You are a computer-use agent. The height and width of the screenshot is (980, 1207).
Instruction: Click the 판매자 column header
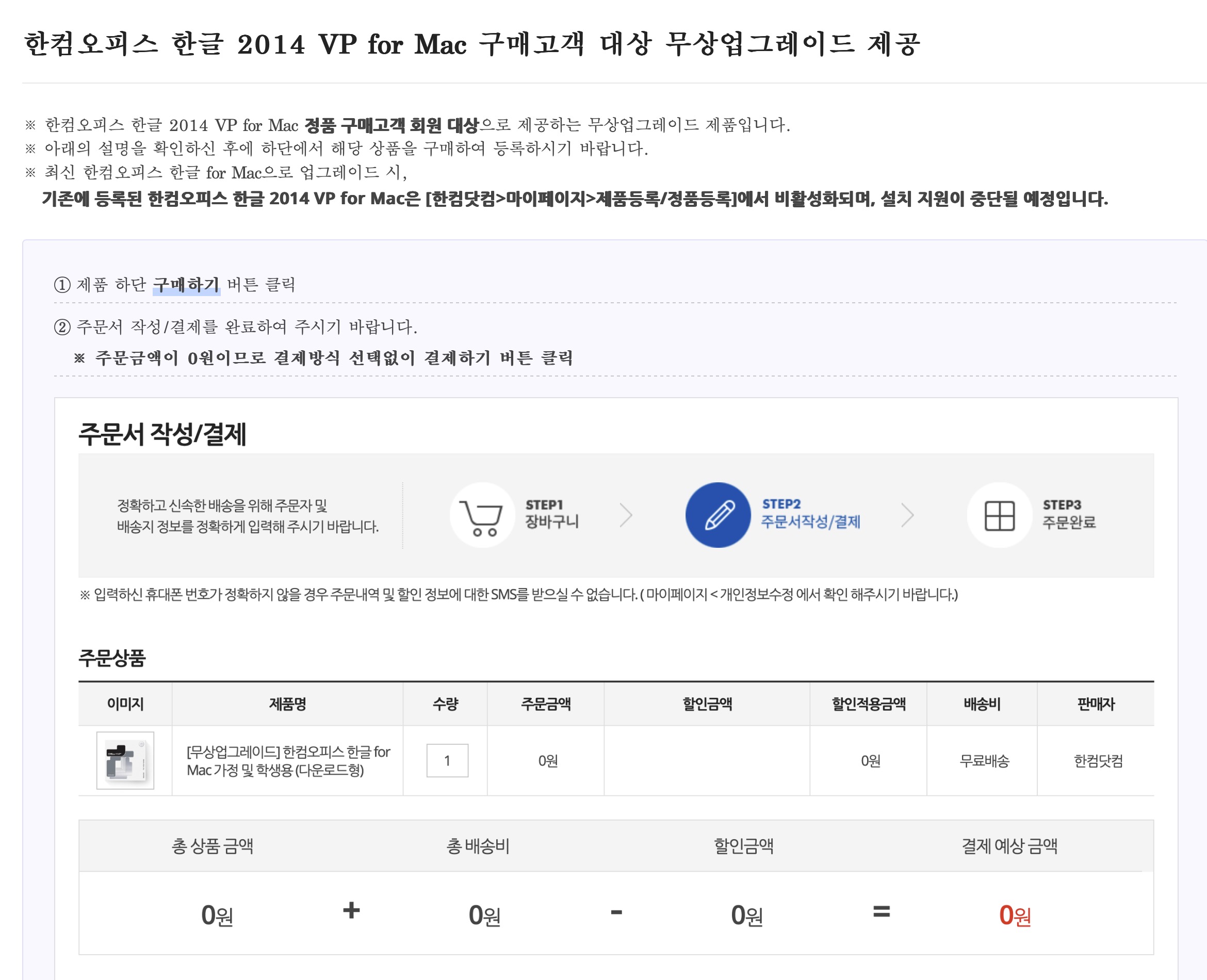point(1096,704)
